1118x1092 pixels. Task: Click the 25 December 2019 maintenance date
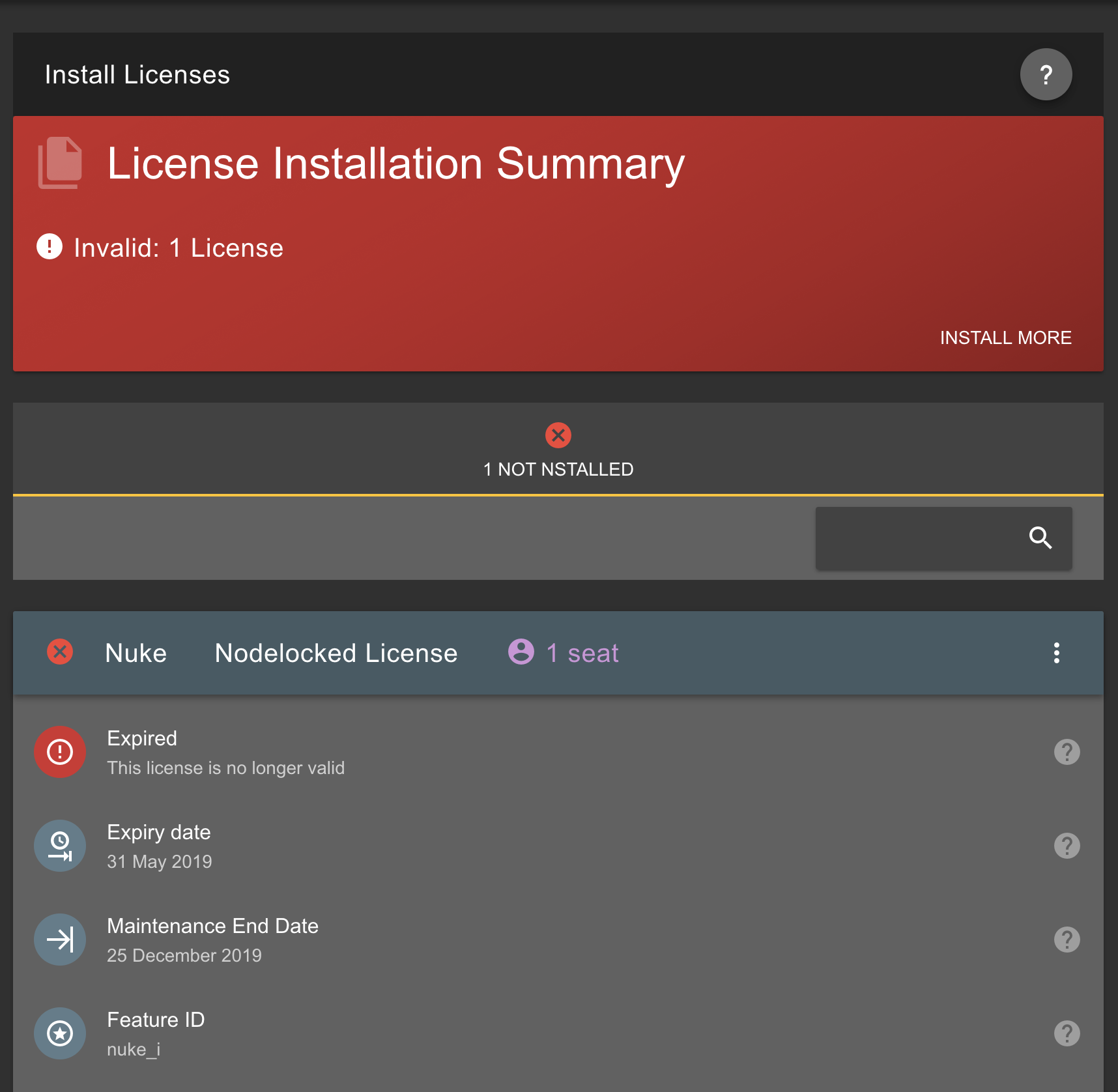(184, 955)
